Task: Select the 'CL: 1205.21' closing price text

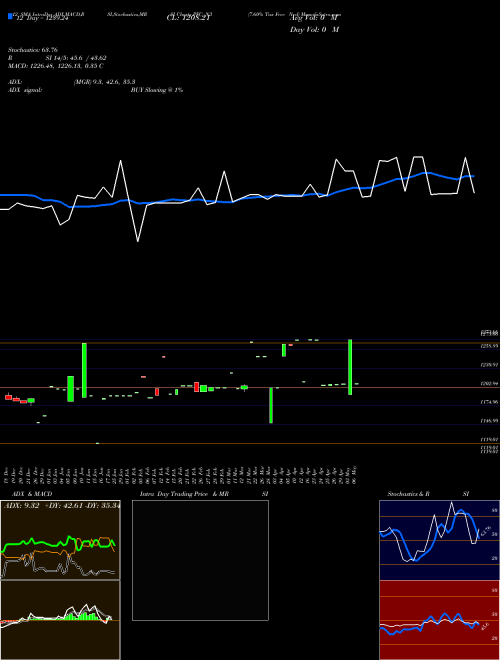Action: [188, 19]
